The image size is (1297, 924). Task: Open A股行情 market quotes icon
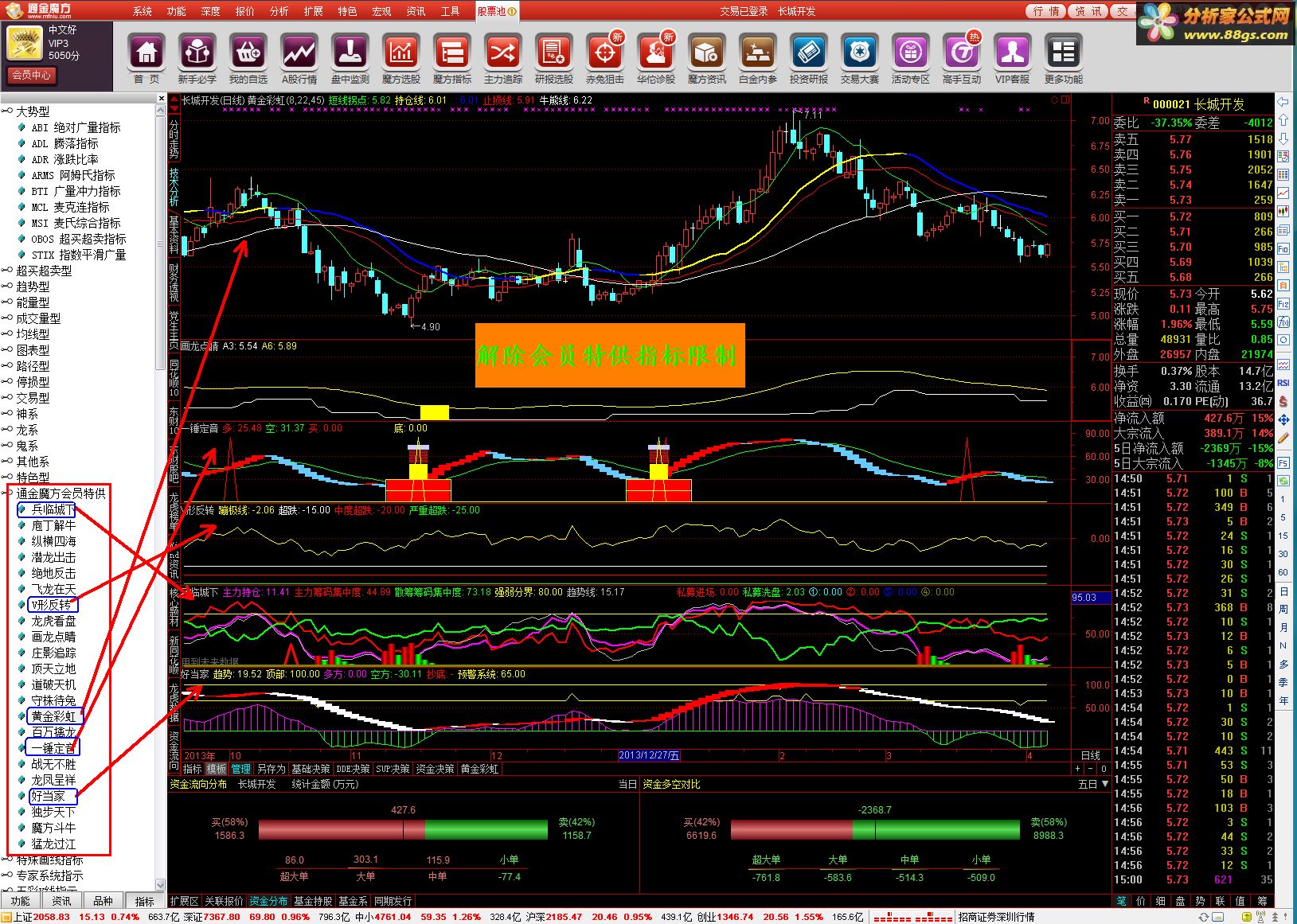coord(299,53)
